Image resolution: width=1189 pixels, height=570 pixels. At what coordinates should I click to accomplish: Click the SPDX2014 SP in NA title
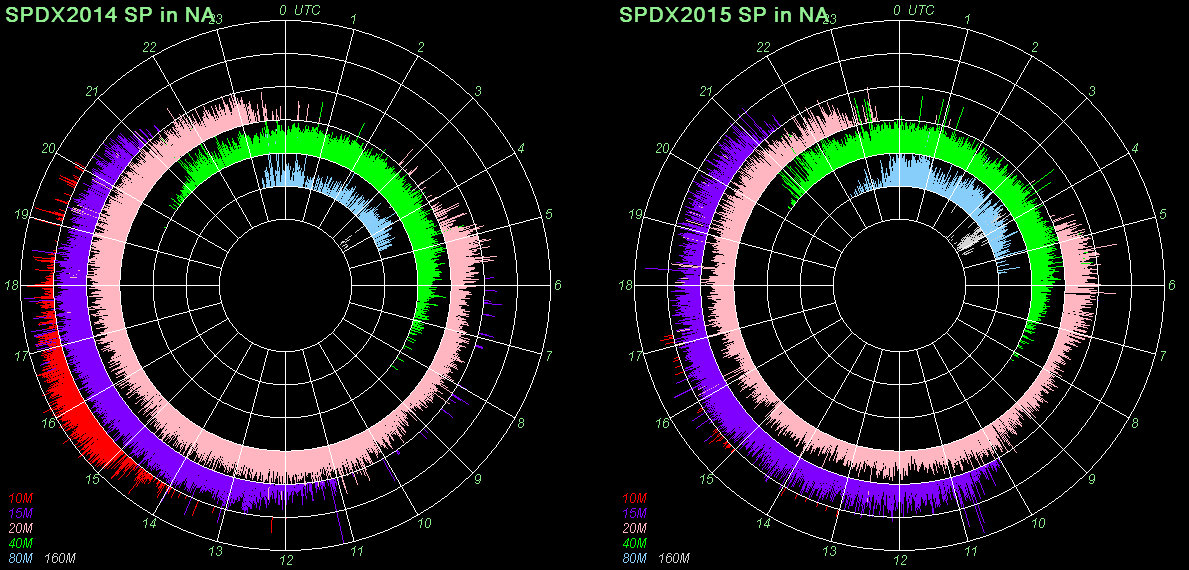click(108, 15)
